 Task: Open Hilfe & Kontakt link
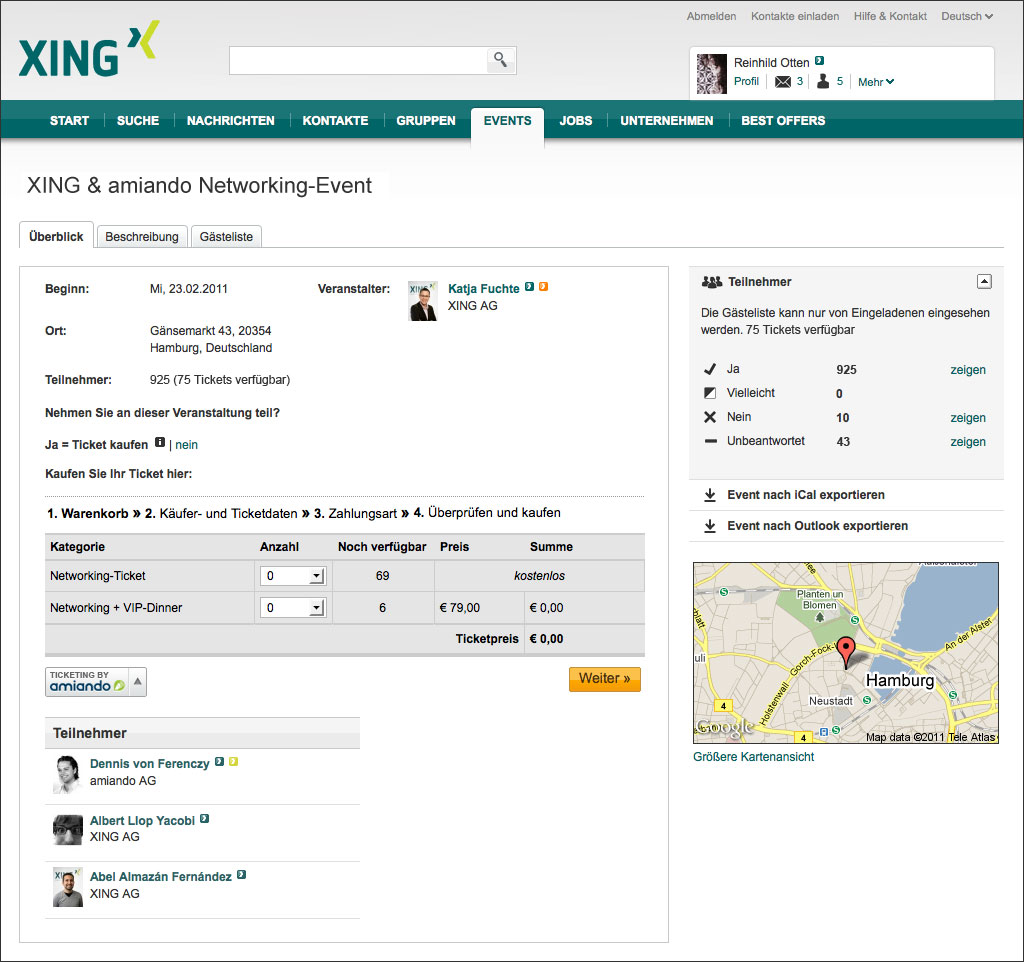(890, 16)
